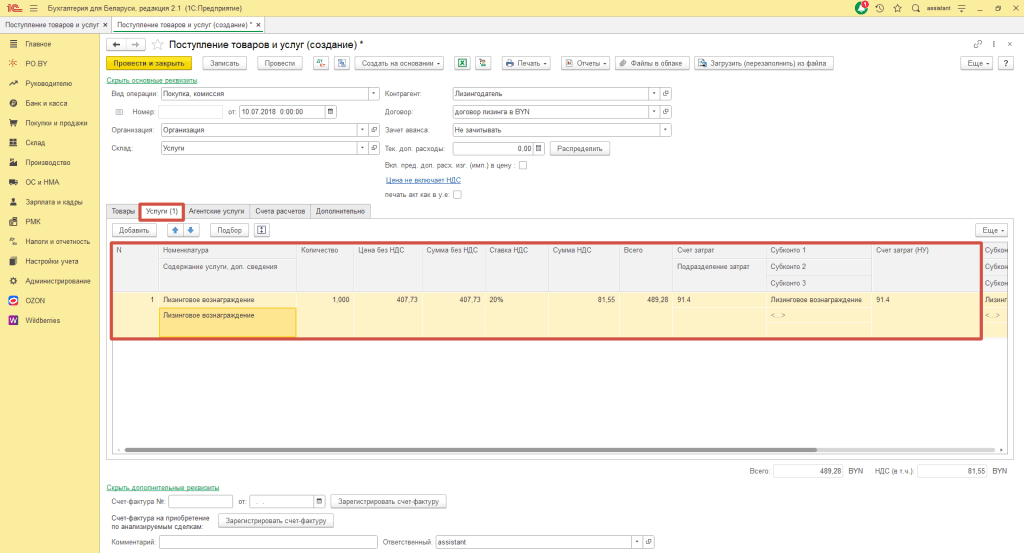Open Wildberries section in sidebar
Screen dimensions: 1024x553
point(42,321)
